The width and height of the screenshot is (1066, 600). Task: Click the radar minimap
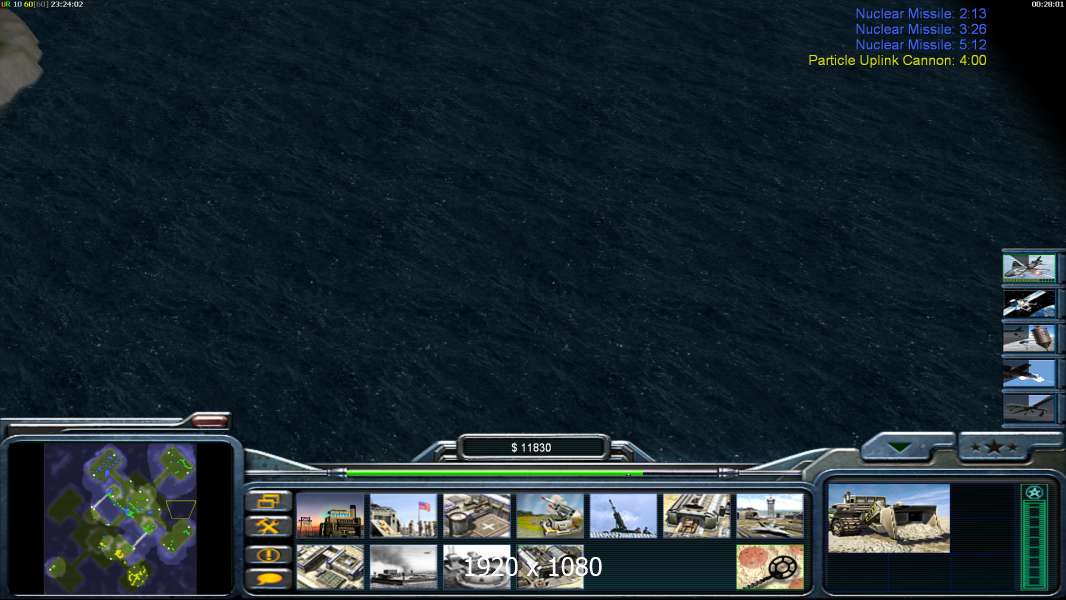120,518
